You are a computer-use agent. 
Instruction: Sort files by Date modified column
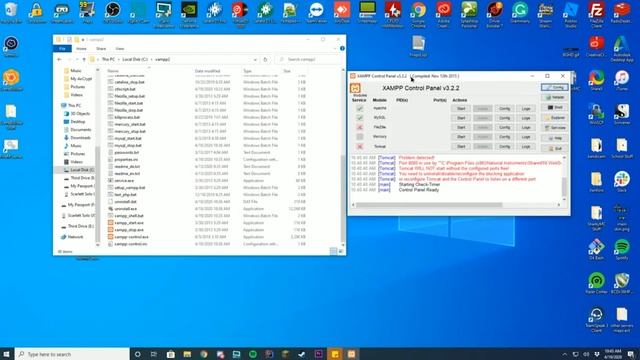(207, 71)
